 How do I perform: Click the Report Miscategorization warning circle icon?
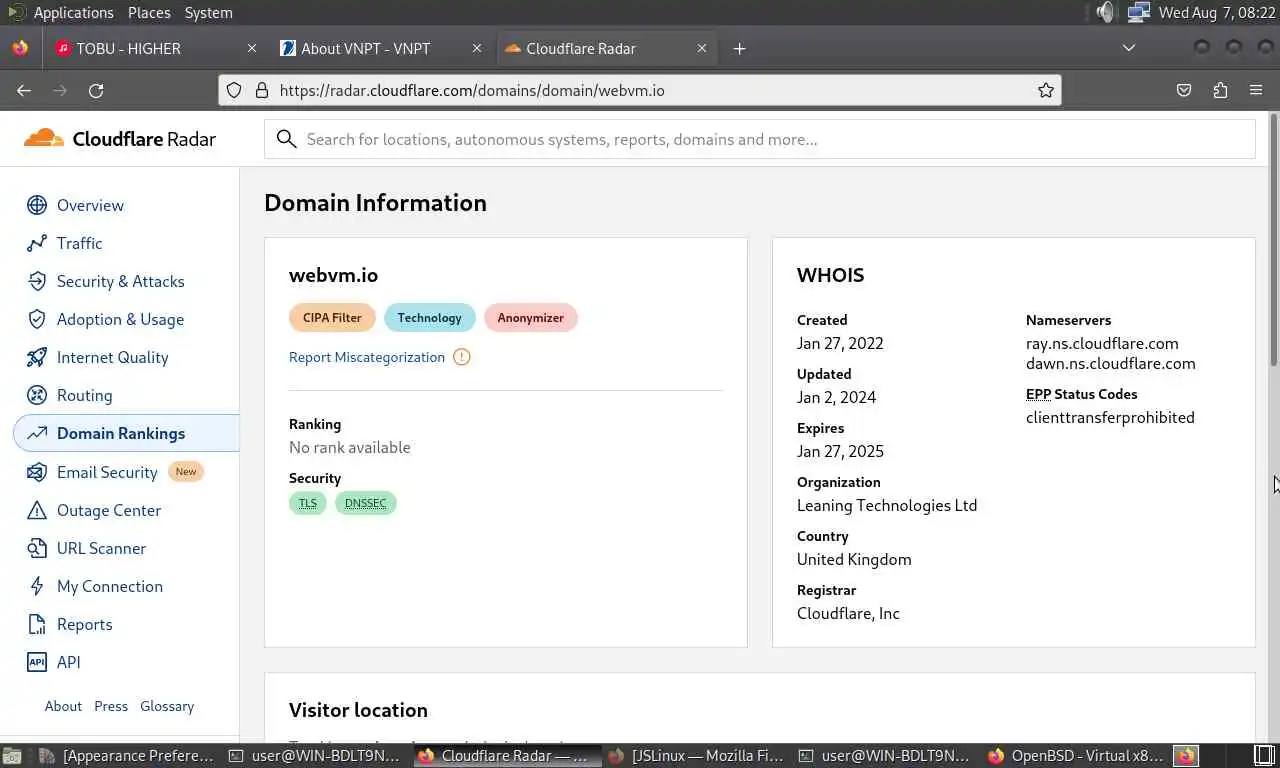click(461, 357)
